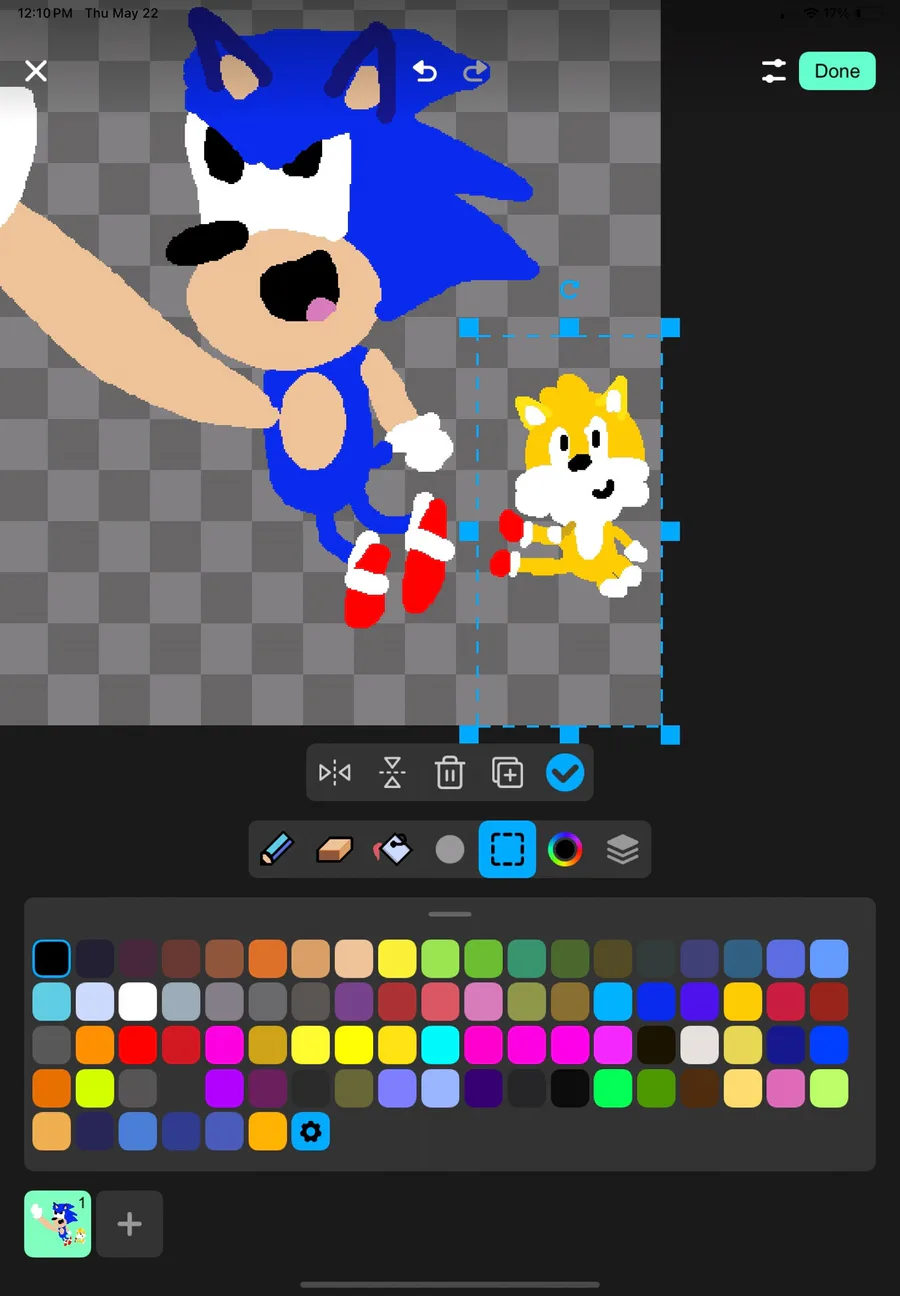Pick the teal green swatch in first row
Screen dimensions: 900x1296
tap(527, 958)
